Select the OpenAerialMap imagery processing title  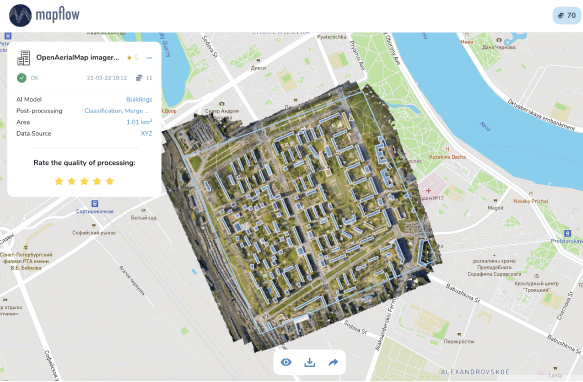(x=78, y=57)
